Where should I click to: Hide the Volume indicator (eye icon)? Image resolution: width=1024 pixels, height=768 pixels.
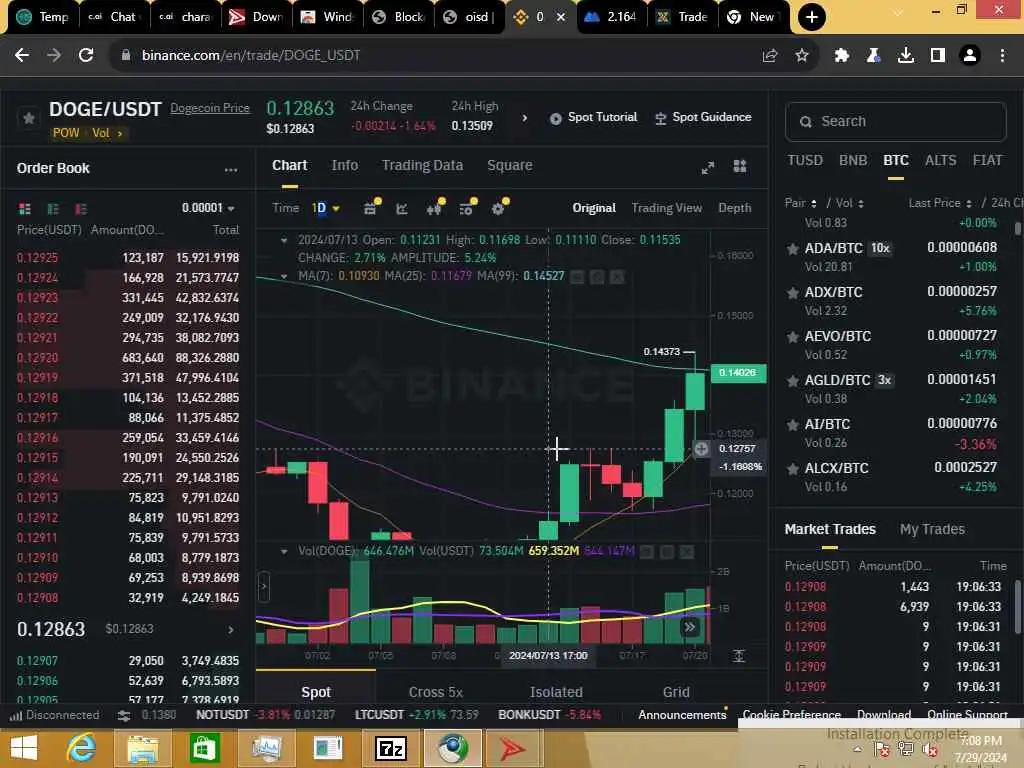tap(647, 552)
